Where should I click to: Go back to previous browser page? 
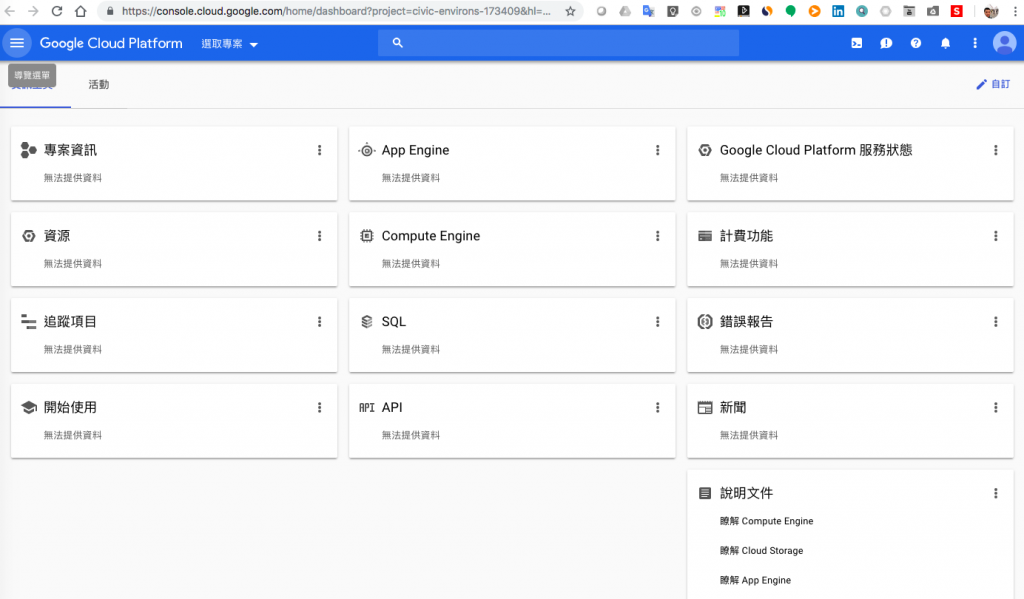[x=10, y=11]
